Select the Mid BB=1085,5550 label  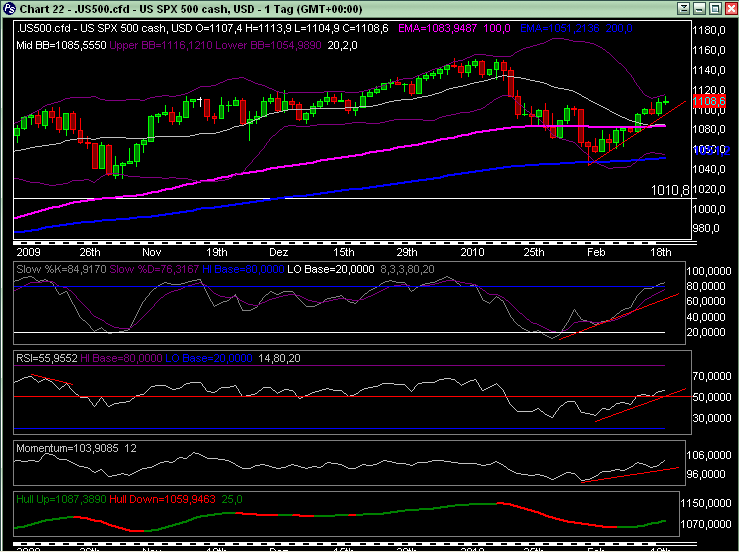pos(61,45)
